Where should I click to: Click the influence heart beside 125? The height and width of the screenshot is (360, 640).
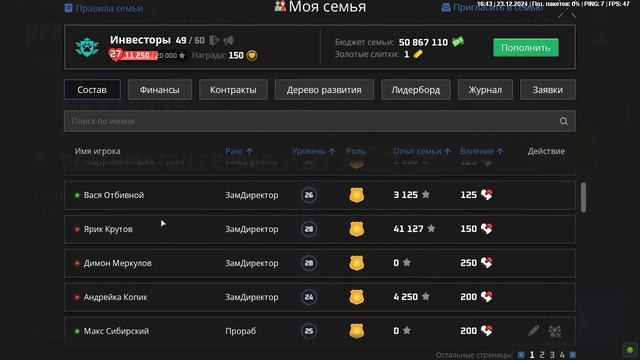click(x=487, y=195)
